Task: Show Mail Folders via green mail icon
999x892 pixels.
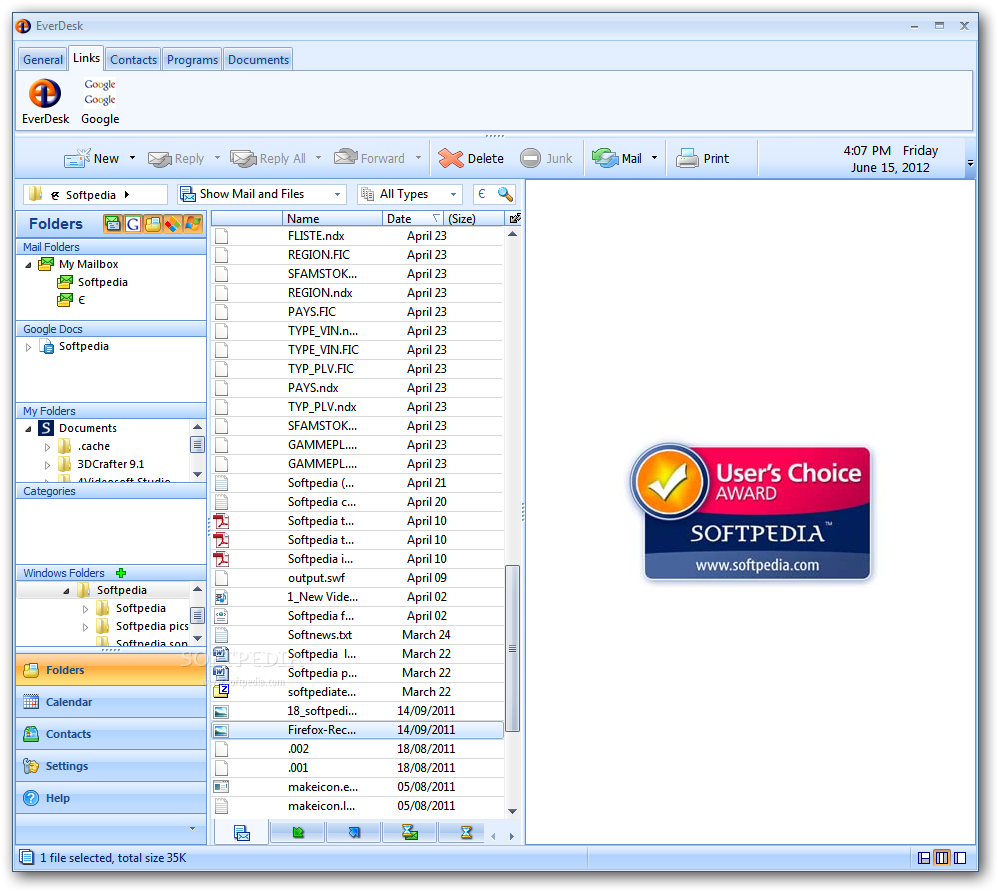Action: (113, 224)
